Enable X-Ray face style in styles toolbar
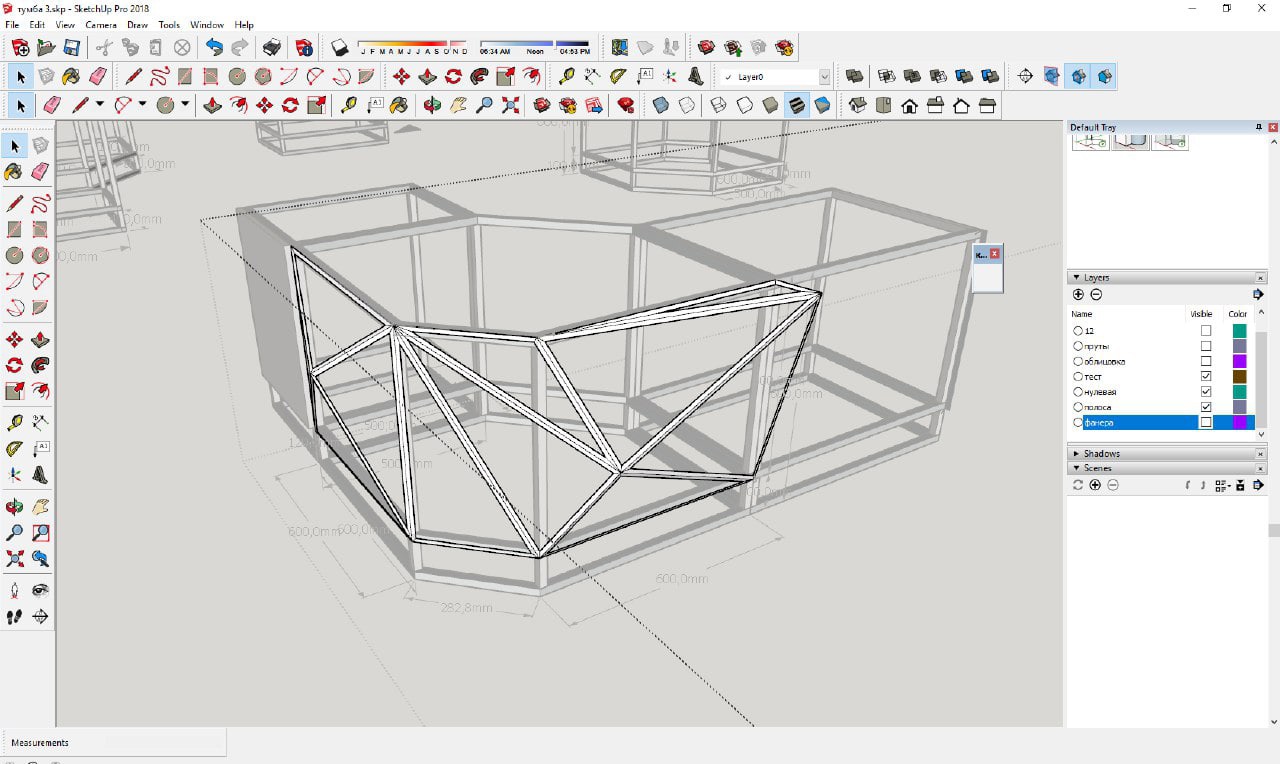 pyautogui.click(x=660, y=105)
